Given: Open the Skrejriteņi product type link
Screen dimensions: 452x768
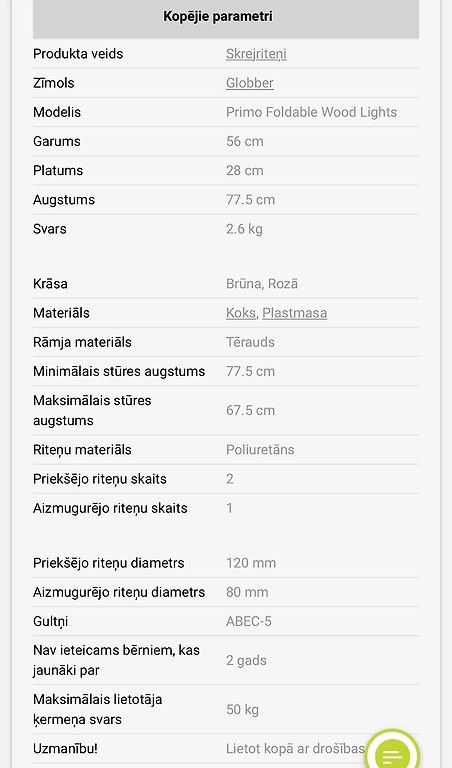Looking at the screenshot, I should [x=256, y=54].
